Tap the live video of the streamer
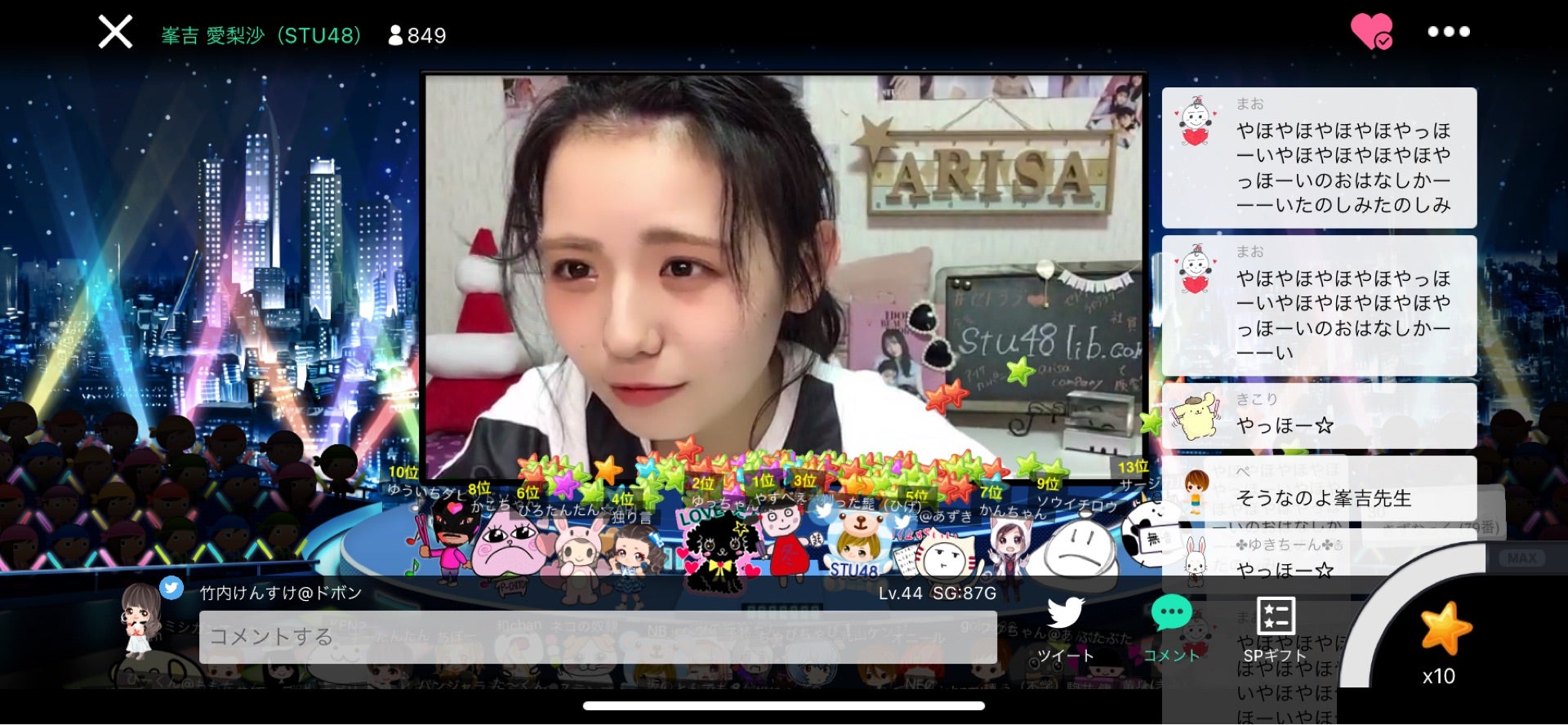Viewport: 1568px width, 725px height. (x=784, y=276)
